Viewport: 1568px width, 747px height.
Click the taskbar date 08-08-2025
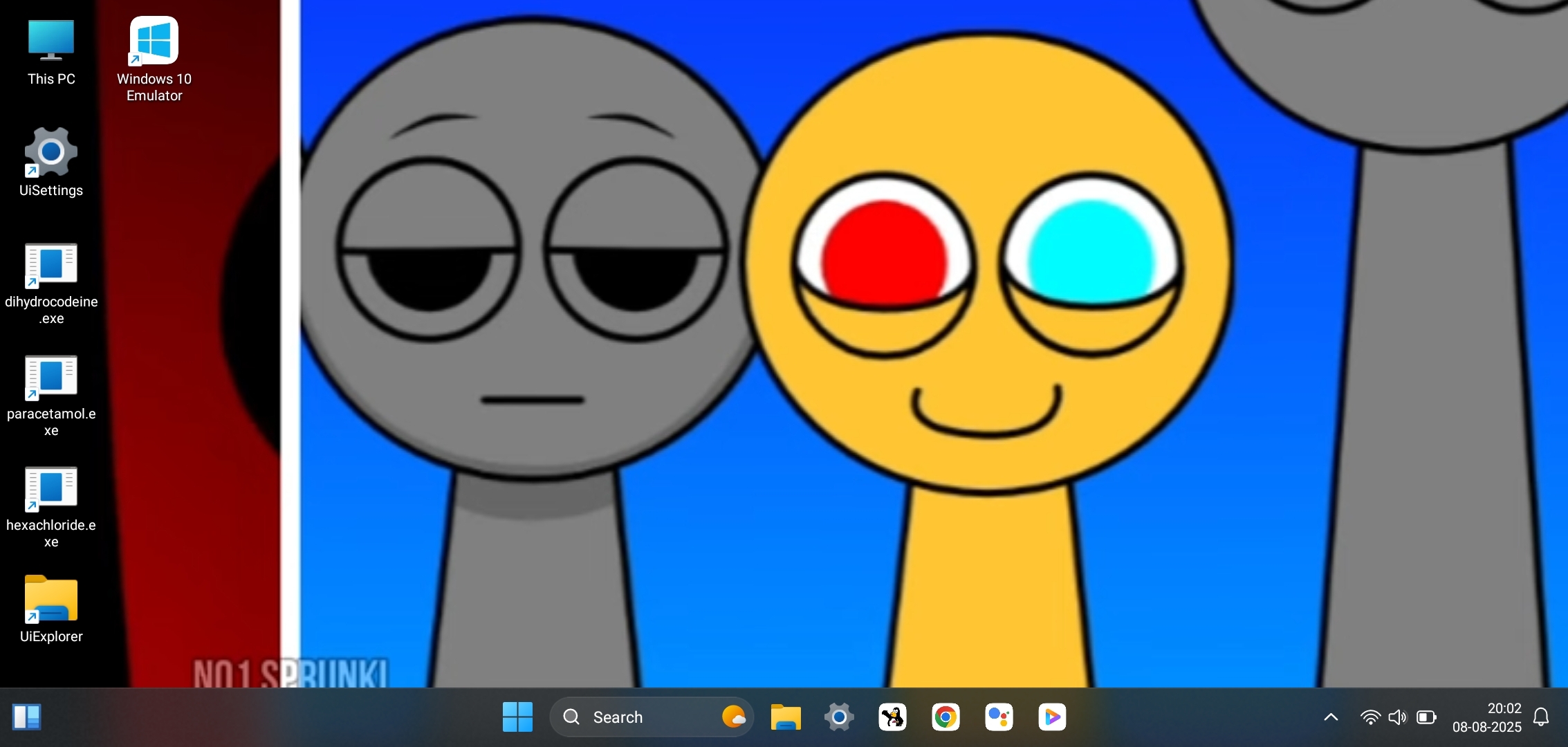[1486, 727]
